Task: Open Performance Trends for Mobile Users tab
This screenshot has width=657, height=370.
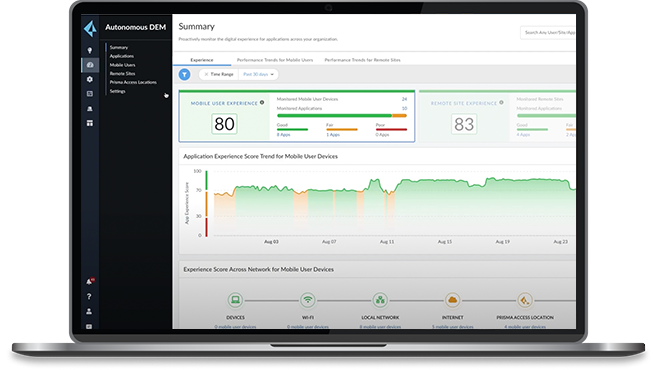Action: 275,60
